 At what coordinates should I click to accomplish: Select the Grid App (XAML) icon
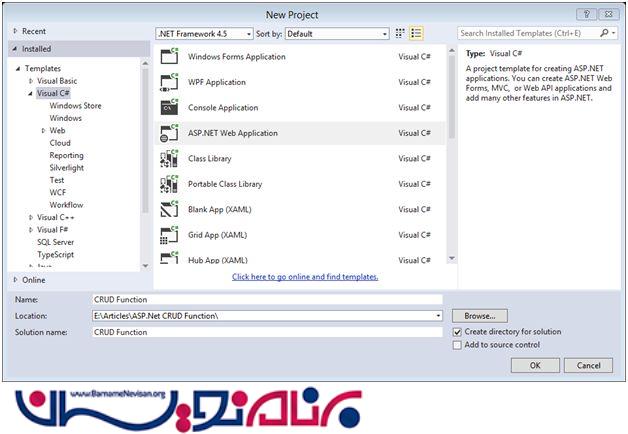(169, 235)
